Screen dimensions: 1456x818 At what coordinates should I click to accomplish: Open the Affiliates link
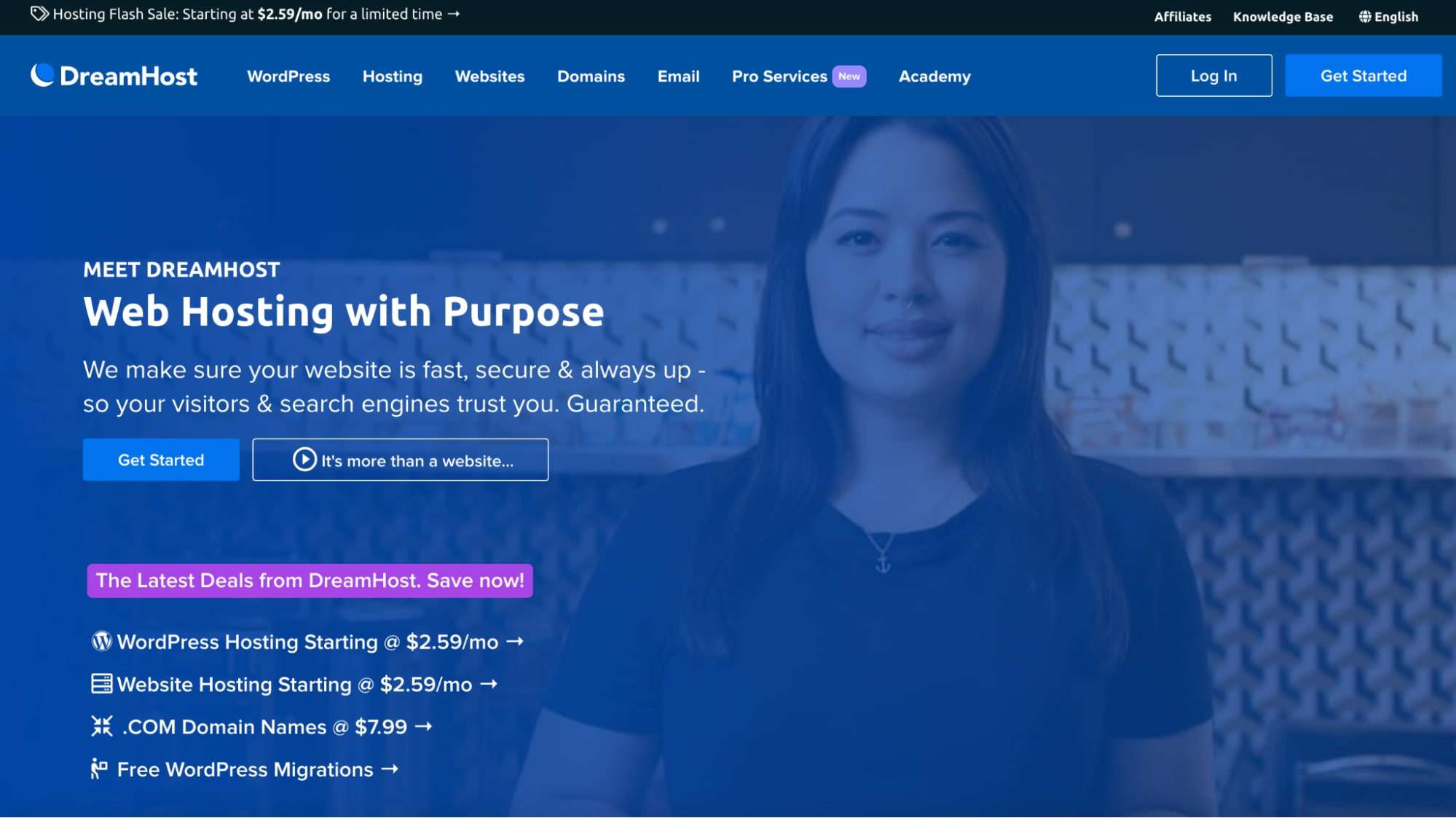1182,17
